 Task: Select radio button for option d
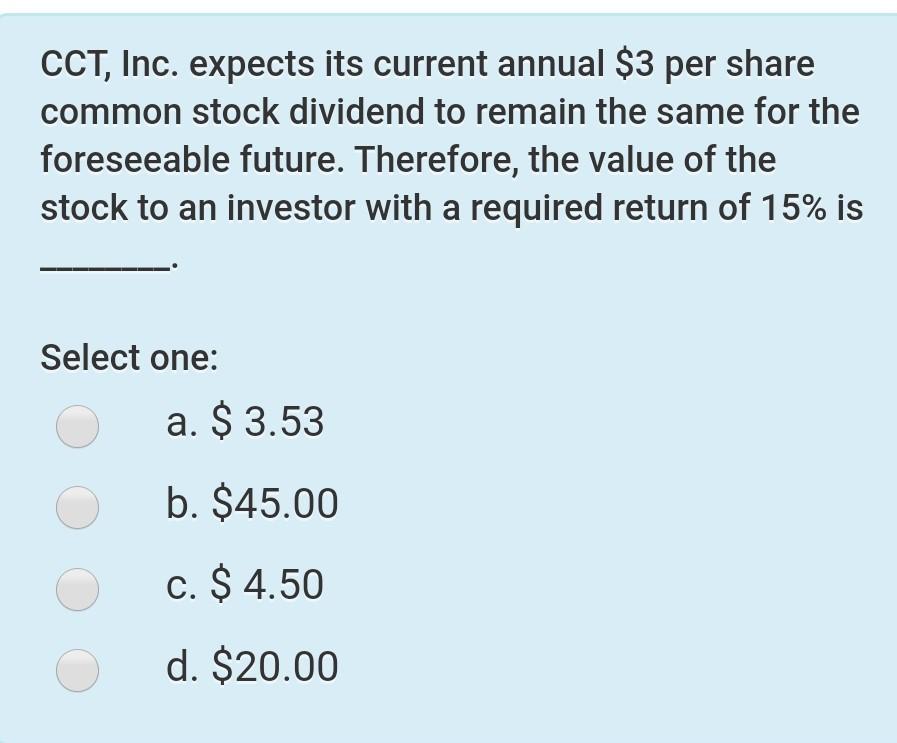coord(77,667)
